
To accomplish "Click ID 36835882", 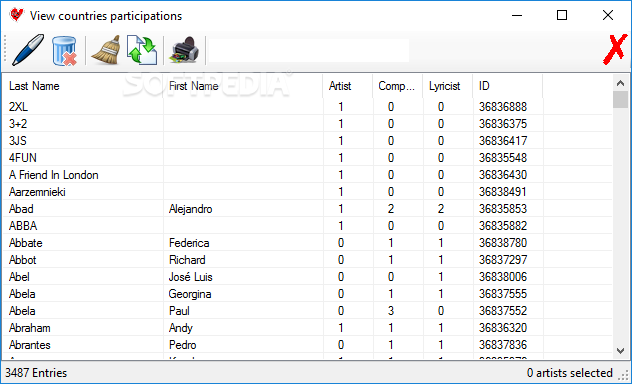I will pyautogui.click(x=503, y=226).
